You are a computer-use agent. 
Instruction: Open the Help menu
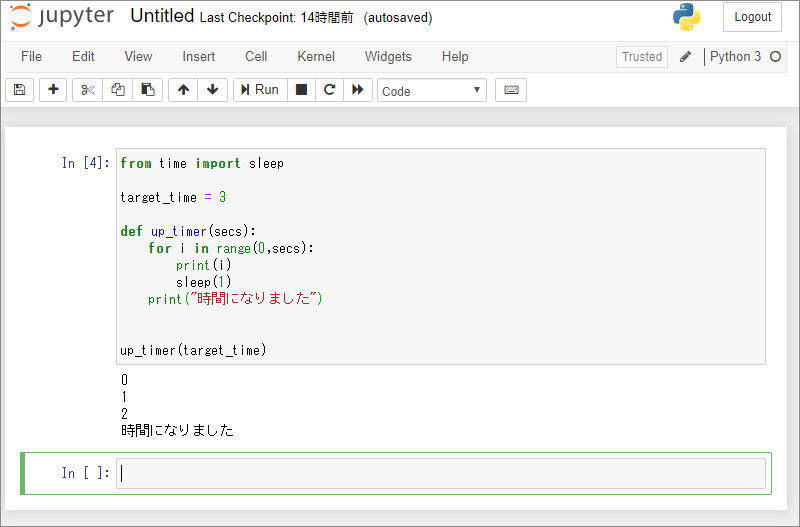[455, 57]
